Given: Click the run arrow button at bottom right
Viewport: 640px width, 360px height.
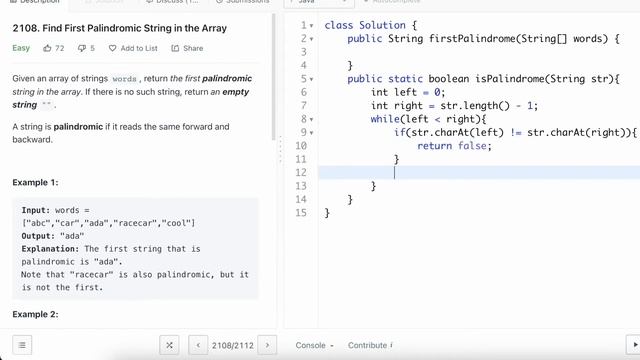Looking at the screenshot, I should pyautogui.click(x=634, y=345).
